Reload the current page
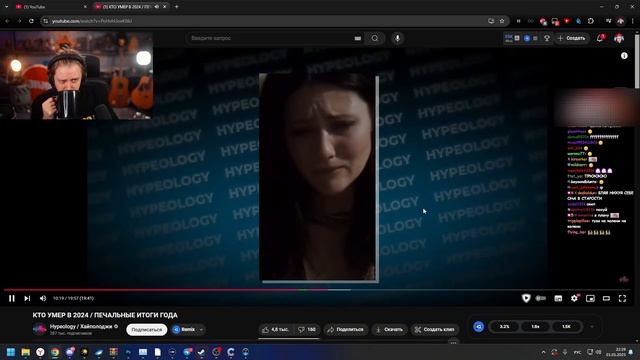Screen dimensions: 640x360 click(x=31, y=21)
